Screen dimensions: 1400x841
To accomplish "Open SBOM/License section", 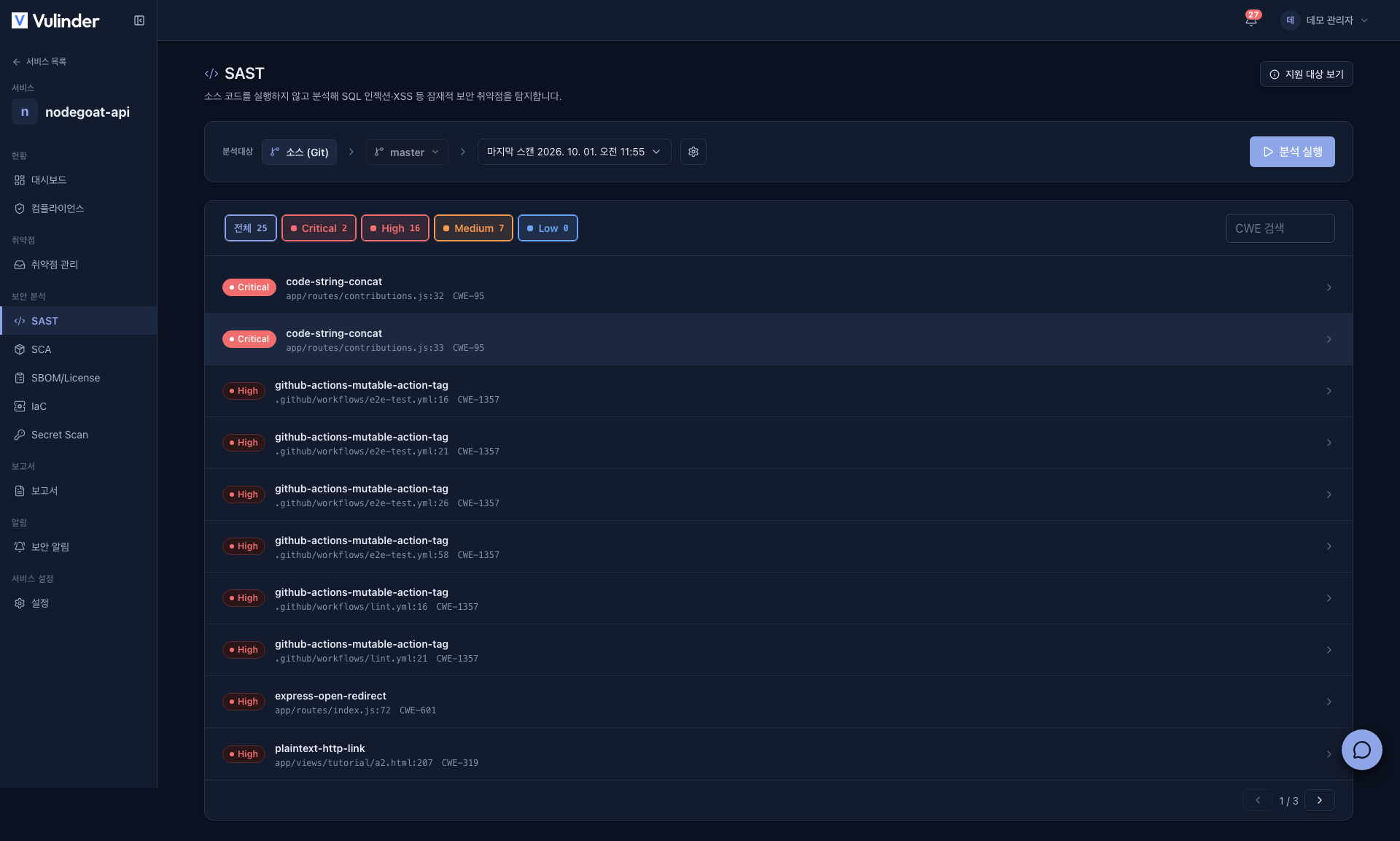I will click(x=79, y=378).
